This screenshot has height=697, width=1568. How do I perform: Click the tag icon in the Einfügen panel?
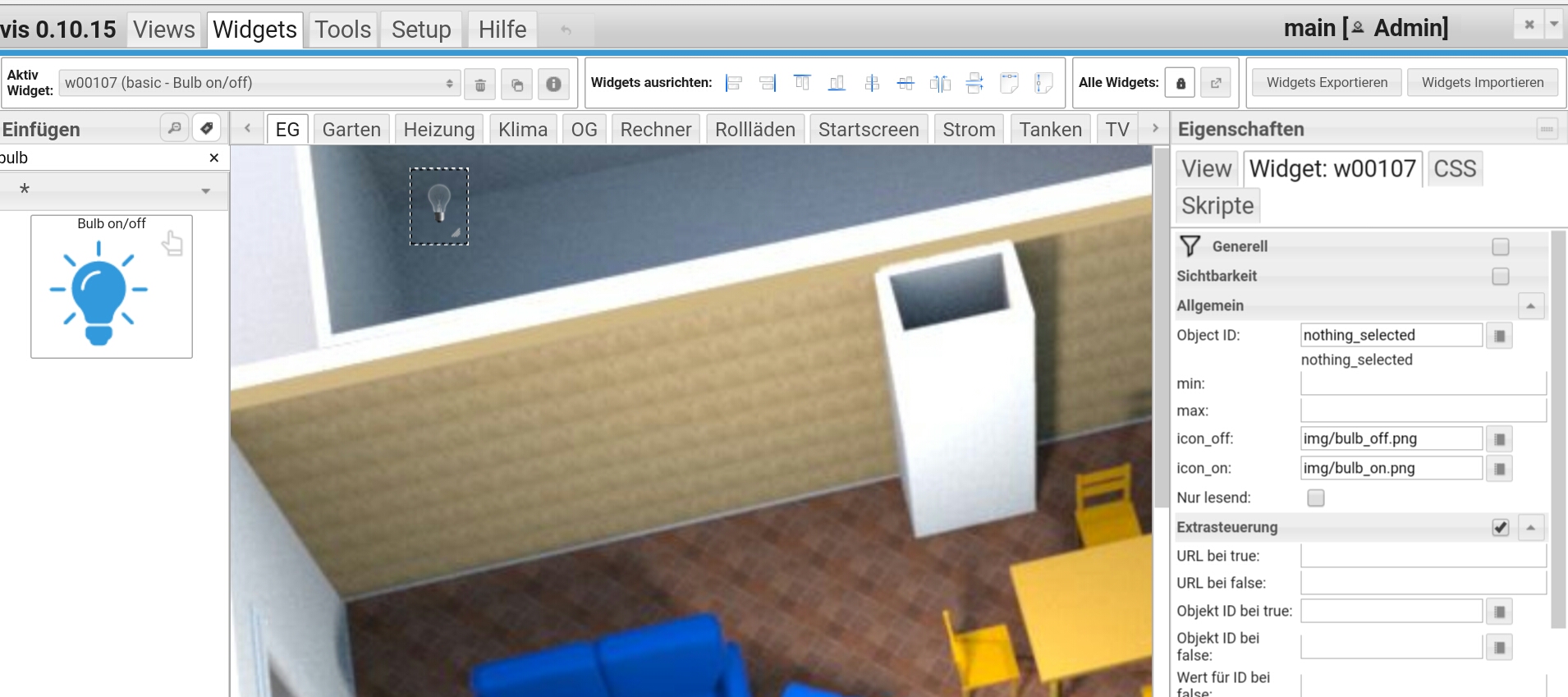[x=207, y=128]
